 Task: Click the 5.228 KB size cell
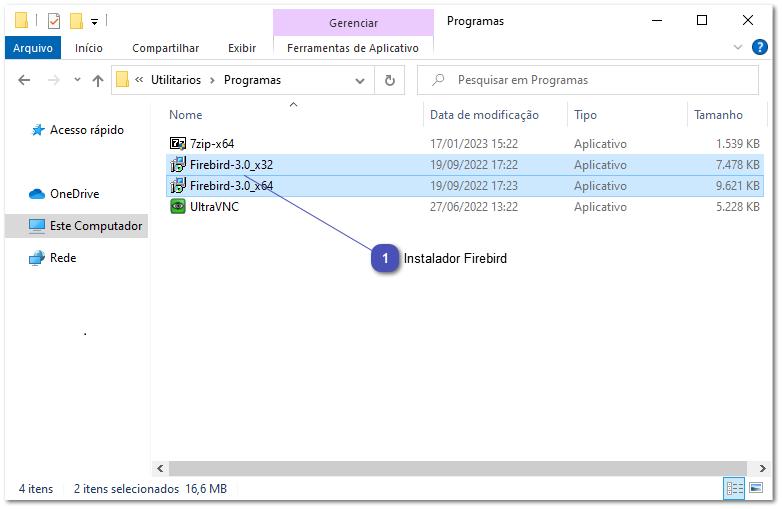tap(737, 206)
